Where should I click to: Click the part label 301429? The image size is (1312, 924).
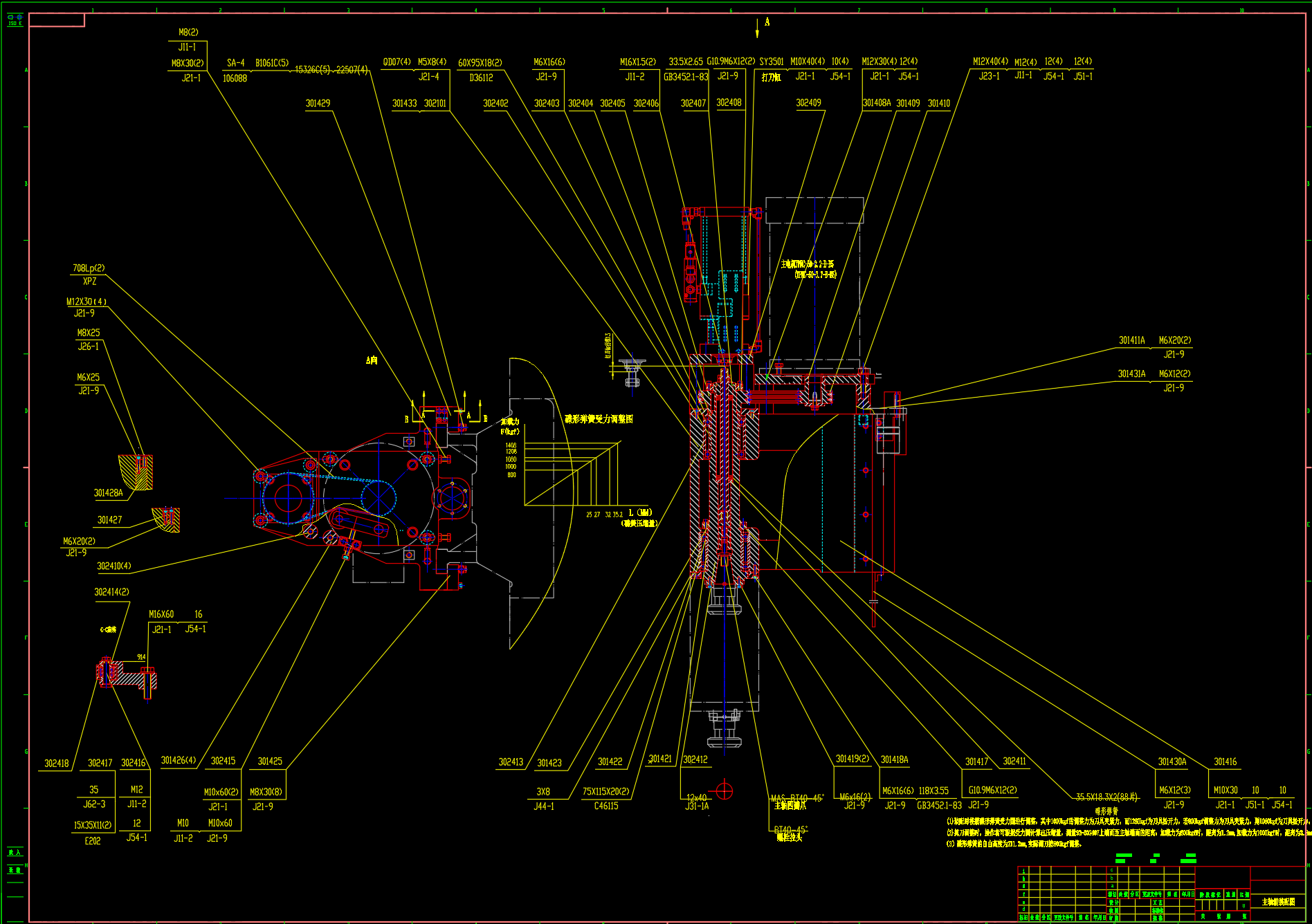click(318, 103)
